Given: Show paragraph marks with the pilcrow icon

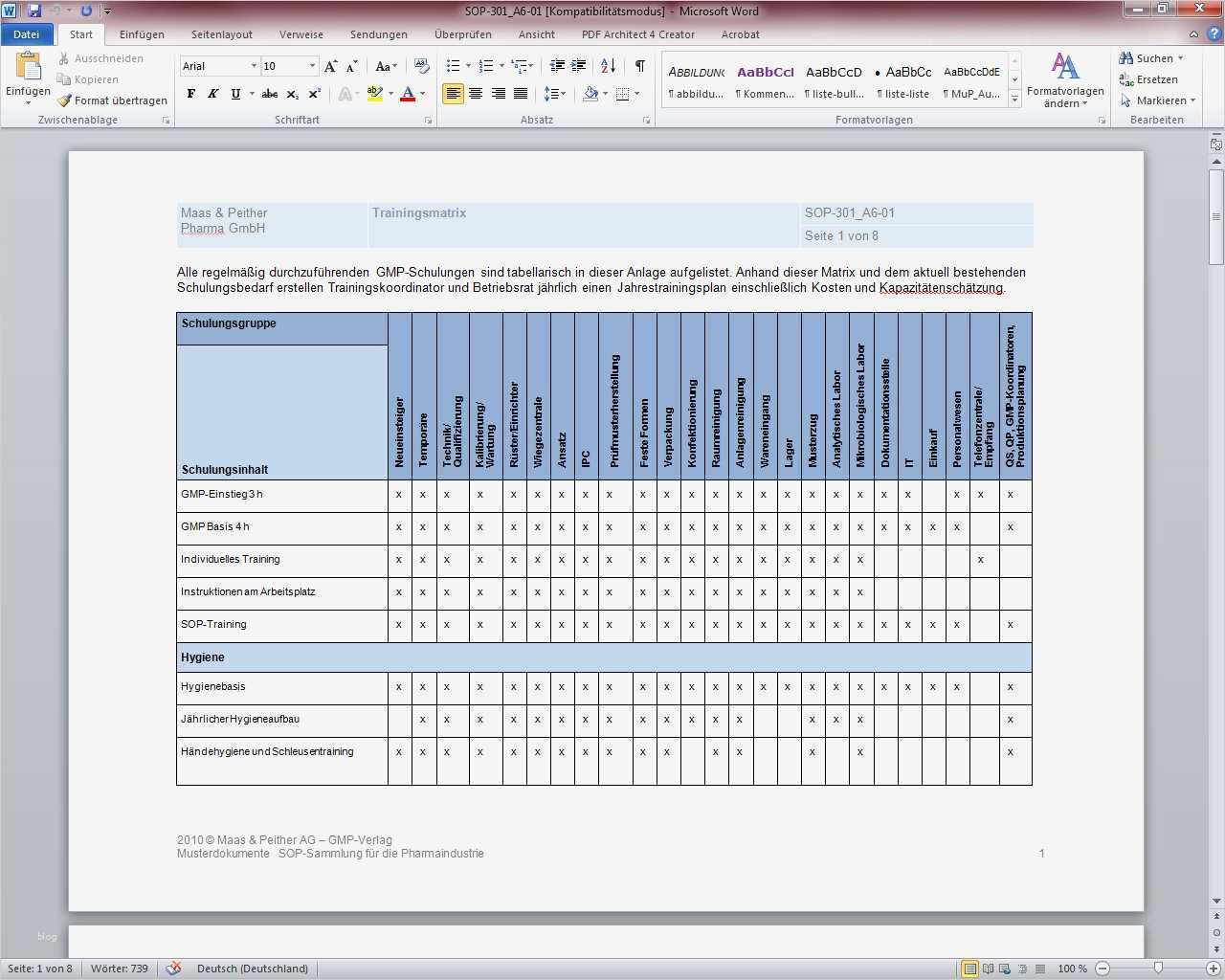Looking at the screenshot, I should point(639,66).
